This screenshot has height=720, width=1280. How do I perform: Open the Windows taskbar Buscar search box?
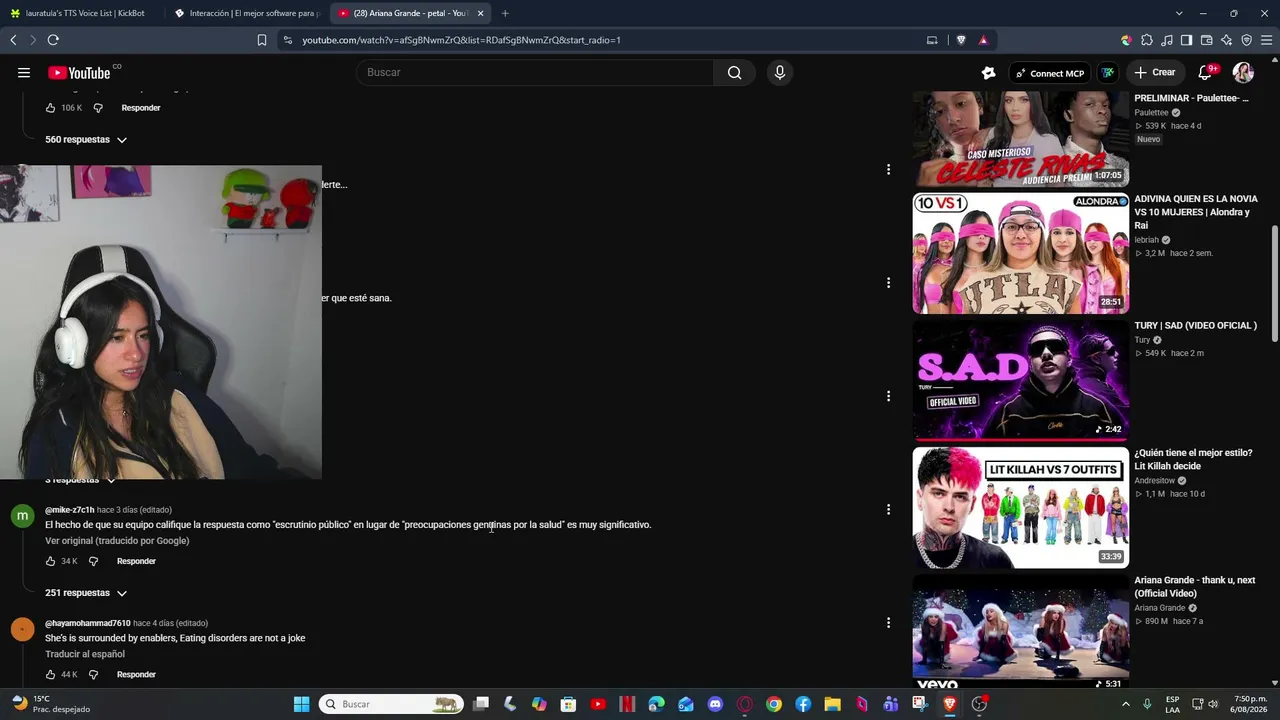(392, 704)
